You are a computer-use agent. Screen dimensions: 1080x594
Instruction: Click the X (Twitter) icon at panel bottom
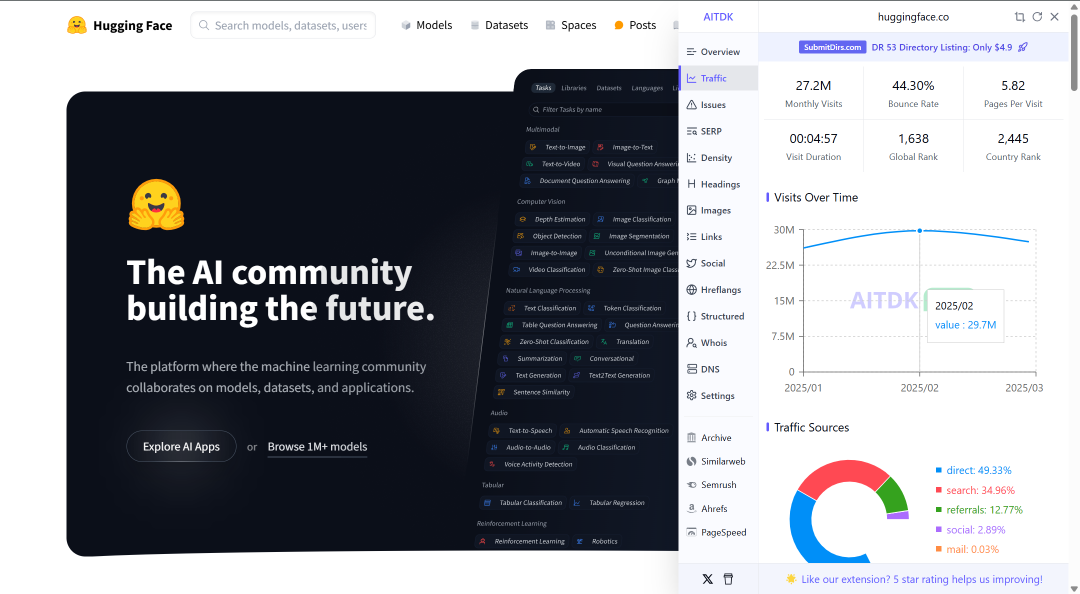click(707, 579)
